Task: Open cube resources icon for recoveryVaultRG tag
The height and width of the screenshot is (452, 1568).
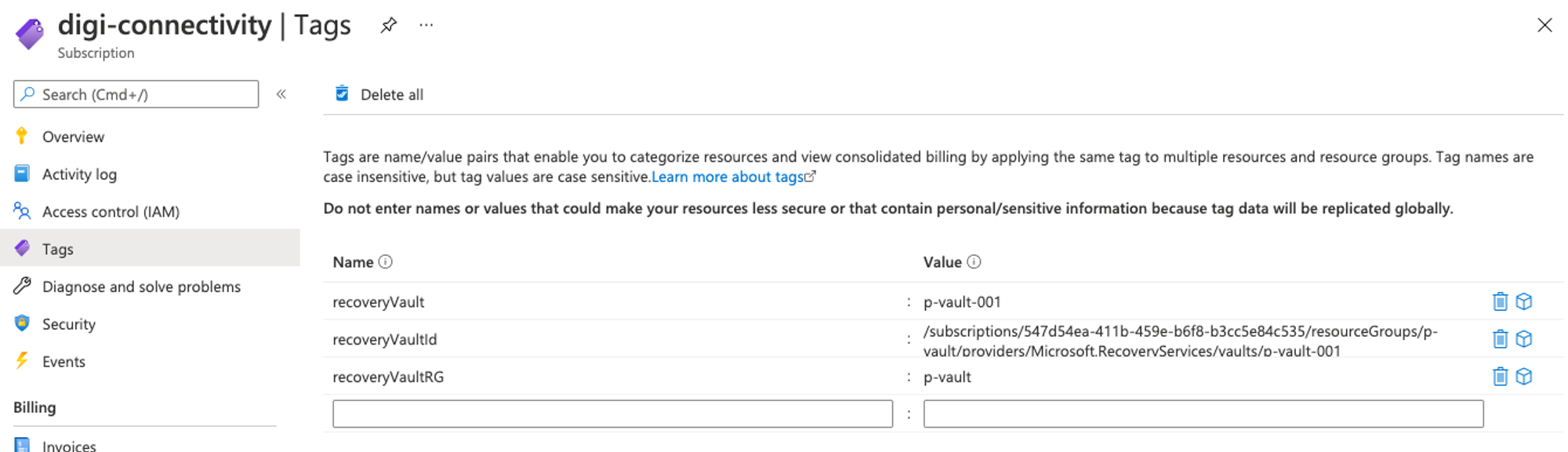Action: point(1524,377)
